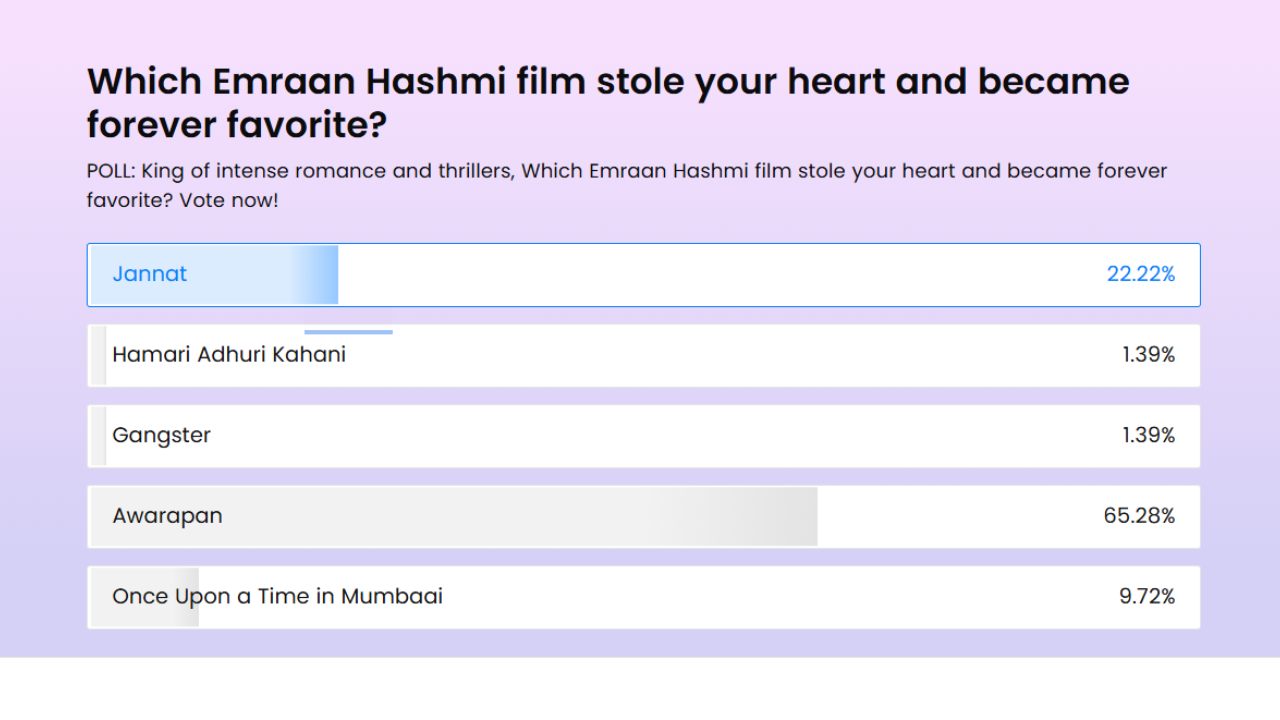Select the Jannat poll option

pyautogui.click(x=643, y=275)
